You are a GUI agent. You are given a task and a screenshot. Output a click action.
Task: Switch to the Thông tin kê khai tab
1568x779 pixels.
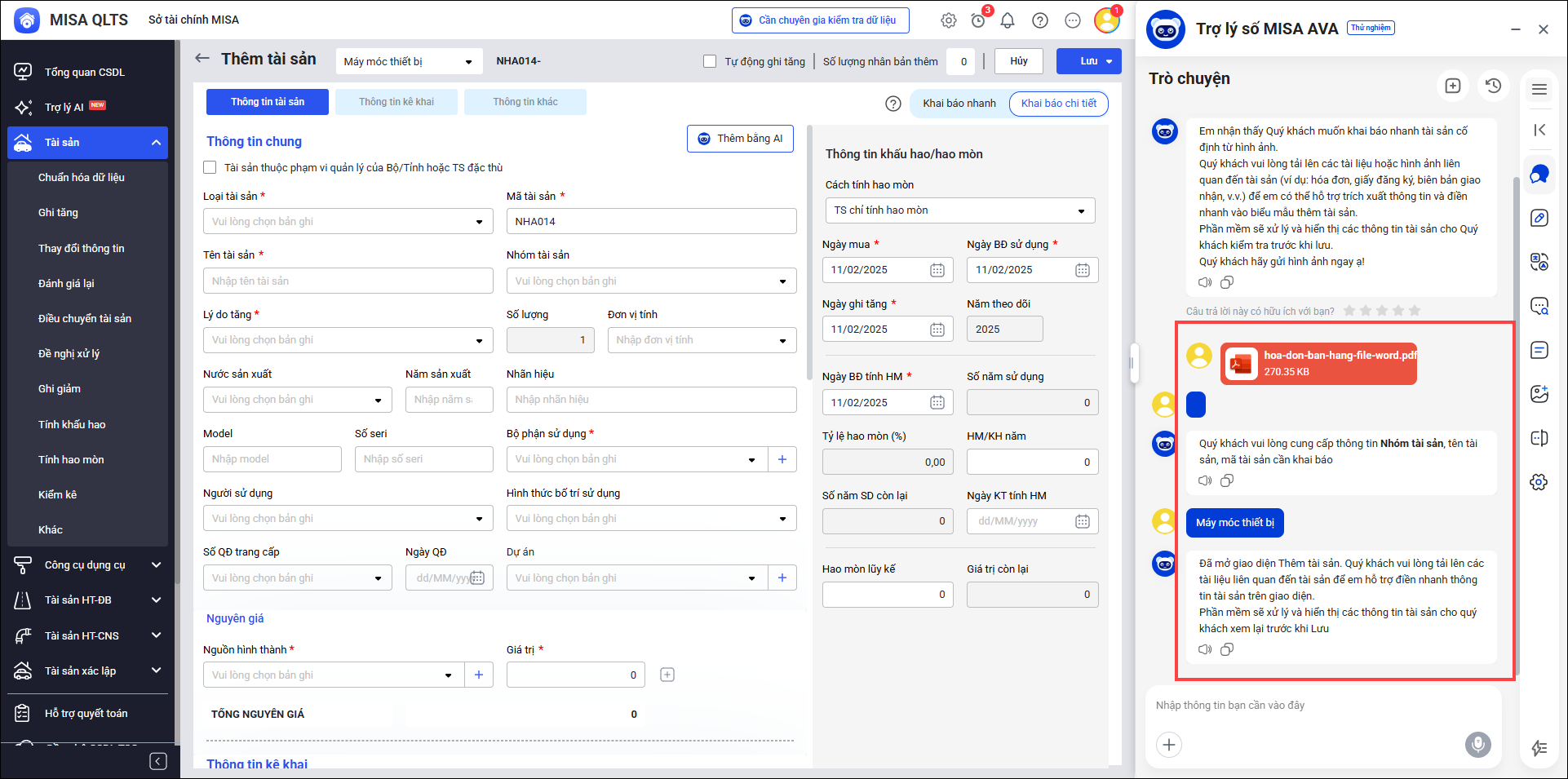(x=396, y=102)
